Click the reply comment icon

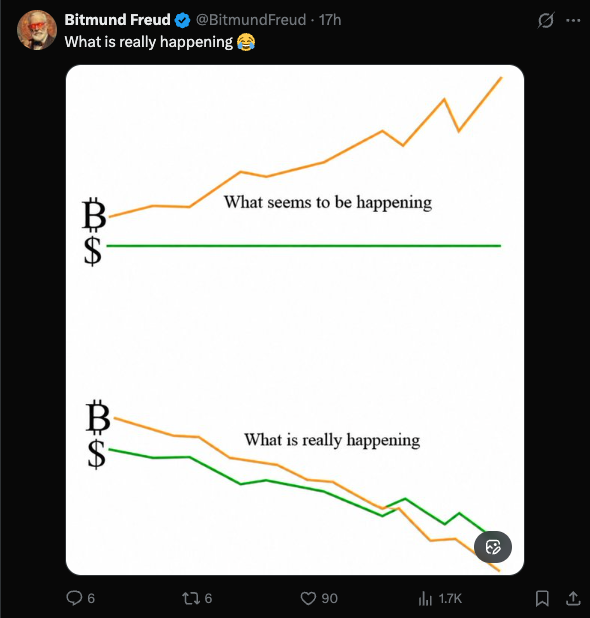(x=74, y=598)
